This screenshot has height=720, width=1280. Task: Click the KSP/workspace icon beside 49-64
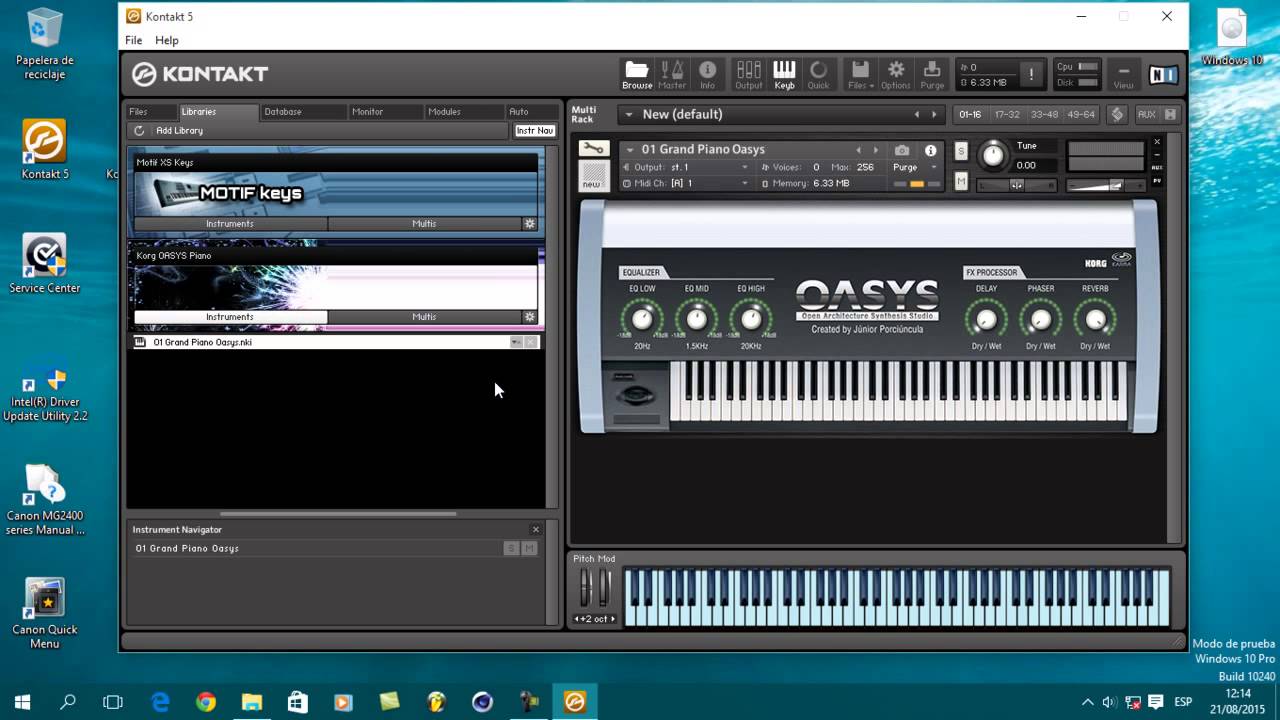click(x=1117, y=115)
